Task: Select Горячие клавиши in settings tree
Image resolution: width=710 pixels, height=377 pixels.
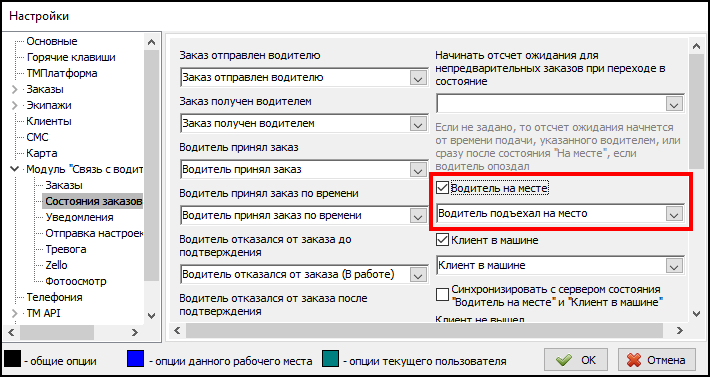Action: (x=71, y=57)
